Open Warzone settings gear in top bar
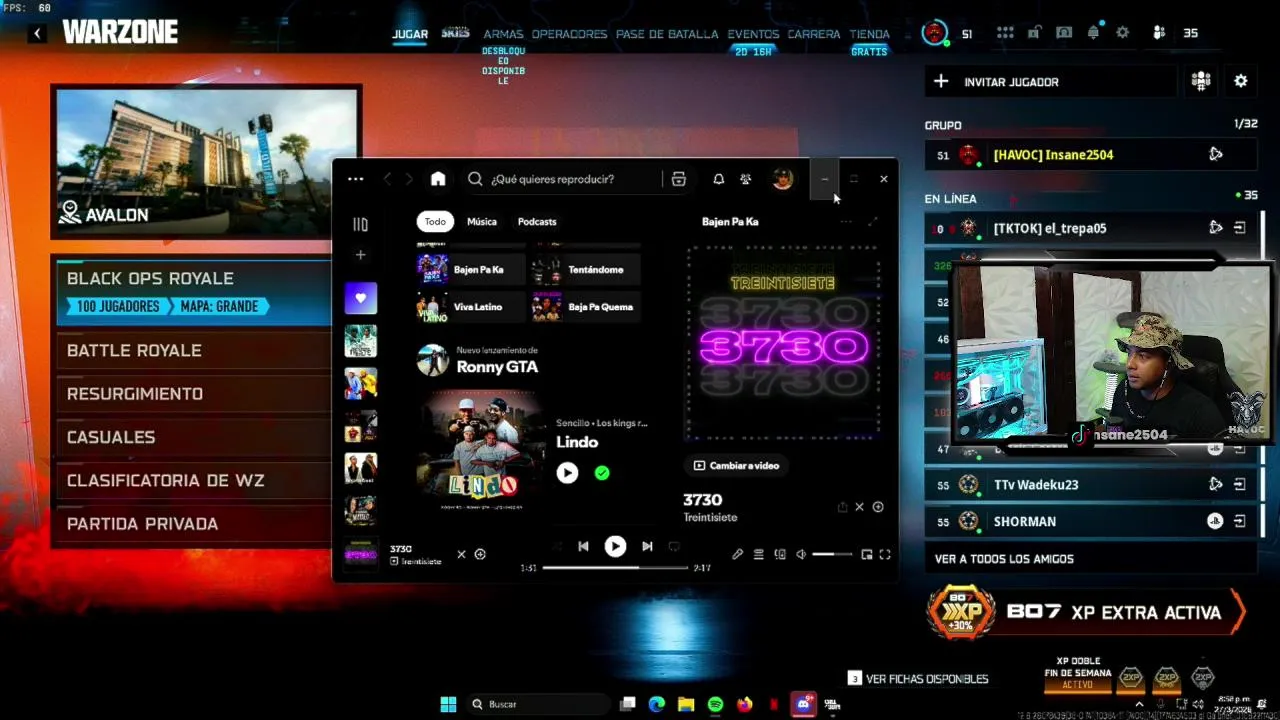1280x720 pixels. tap(1123, 33)
